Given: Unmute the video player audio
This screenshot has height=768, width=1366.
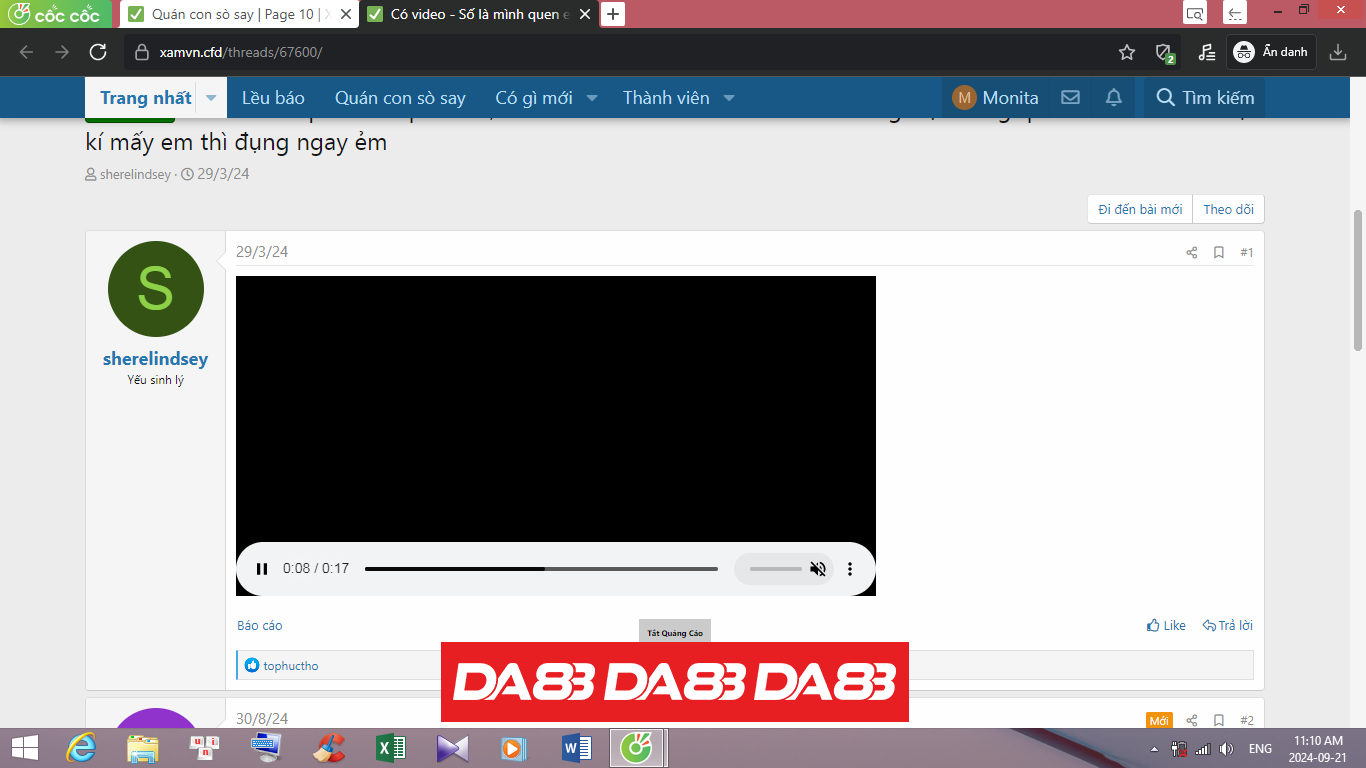Looking at the screenshot, I should coord(818,568).
